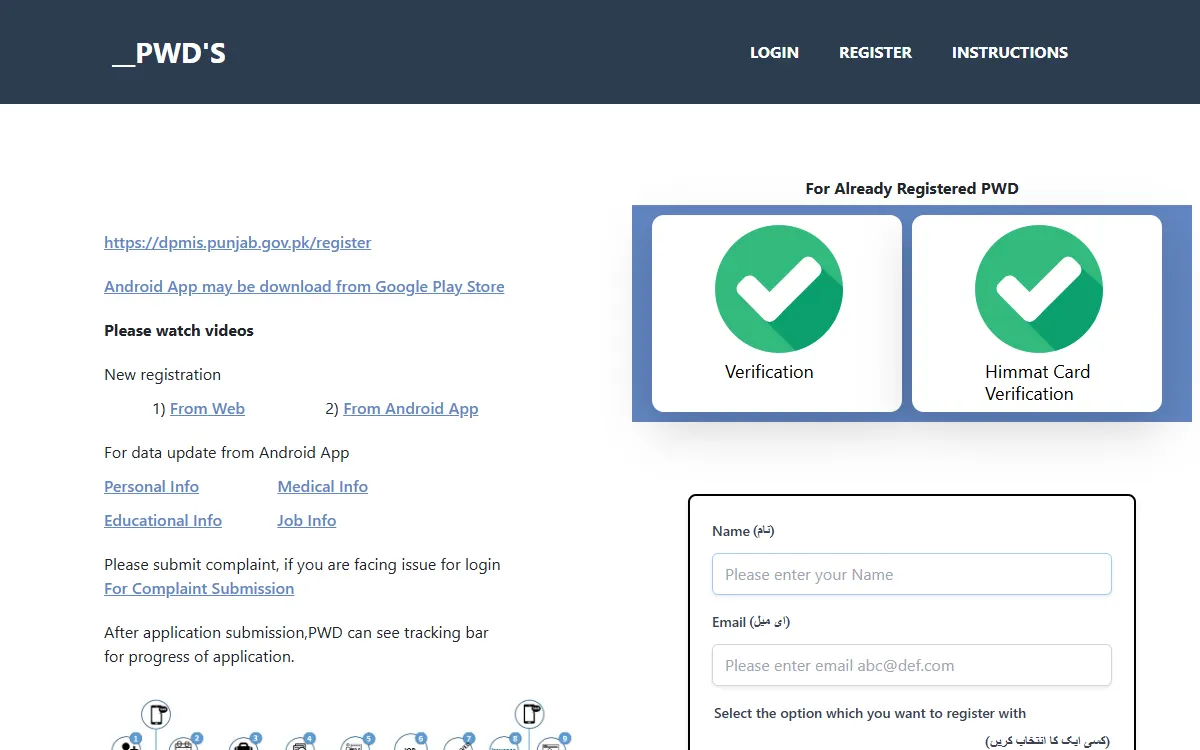Click the 'Name' field label
This screenshot has height=750, width=1200.
click(x=743, y=531)
